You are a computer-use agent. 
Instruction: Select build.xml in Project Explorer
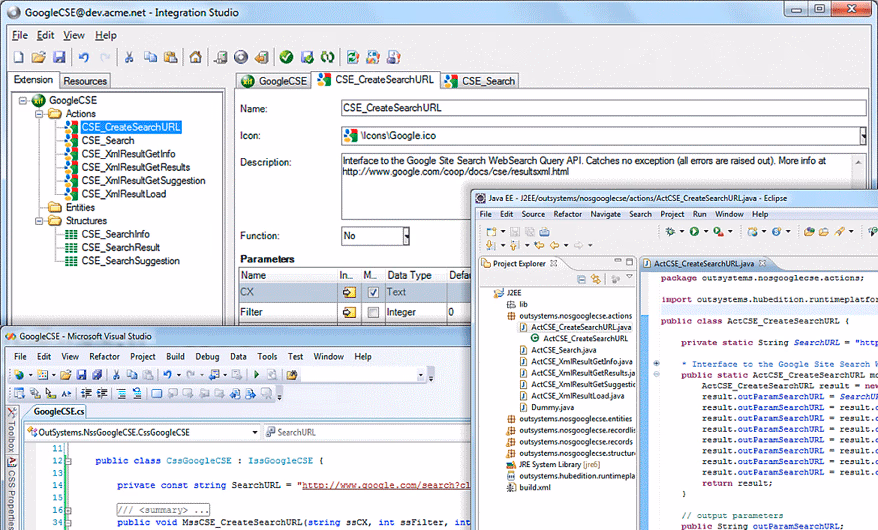[535, 487]
